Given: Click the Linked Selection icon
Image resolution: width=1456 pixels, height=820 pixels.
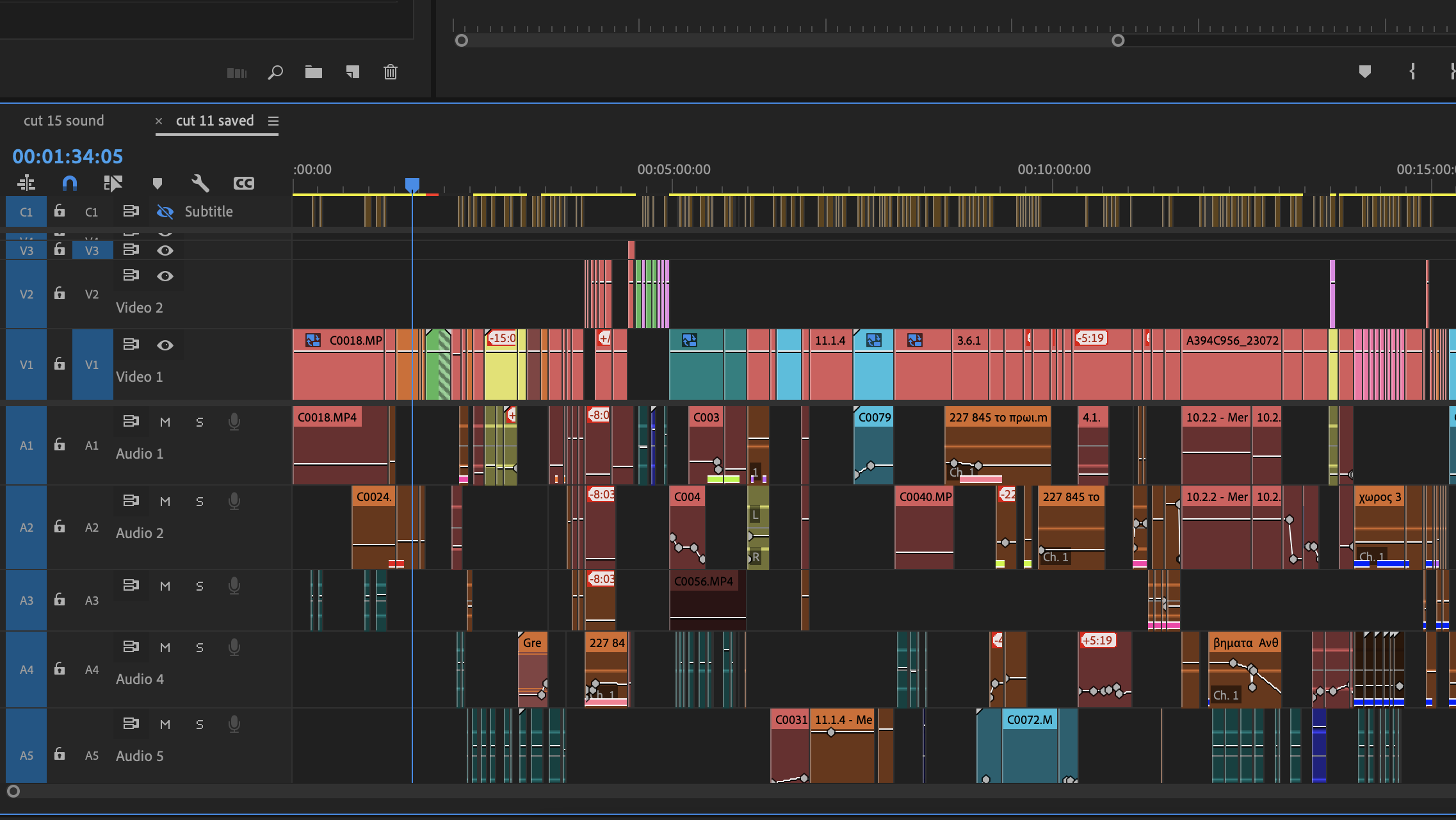Looking at the screenshot, I should point(113,184).
